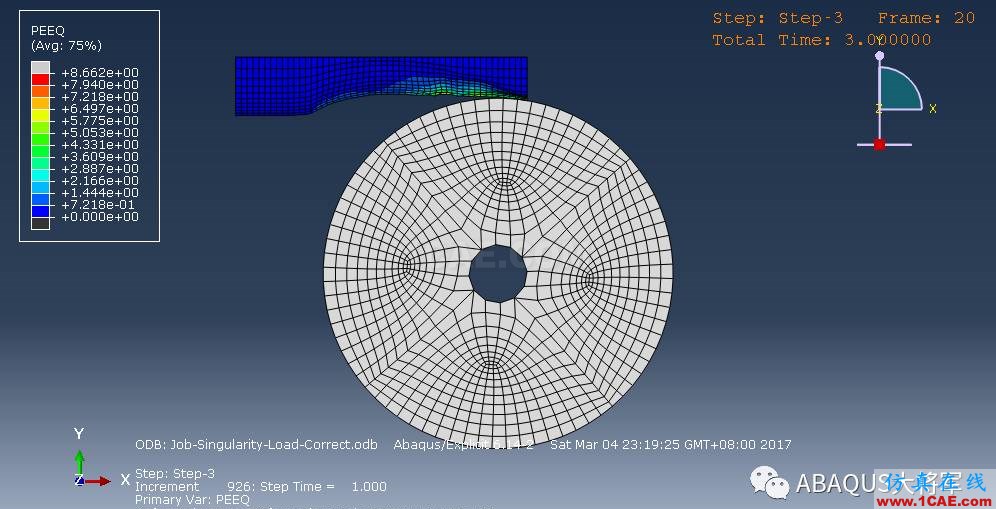Select the PEEQ legend title
This screenshot has height=509, width=996.
[48, 31]
